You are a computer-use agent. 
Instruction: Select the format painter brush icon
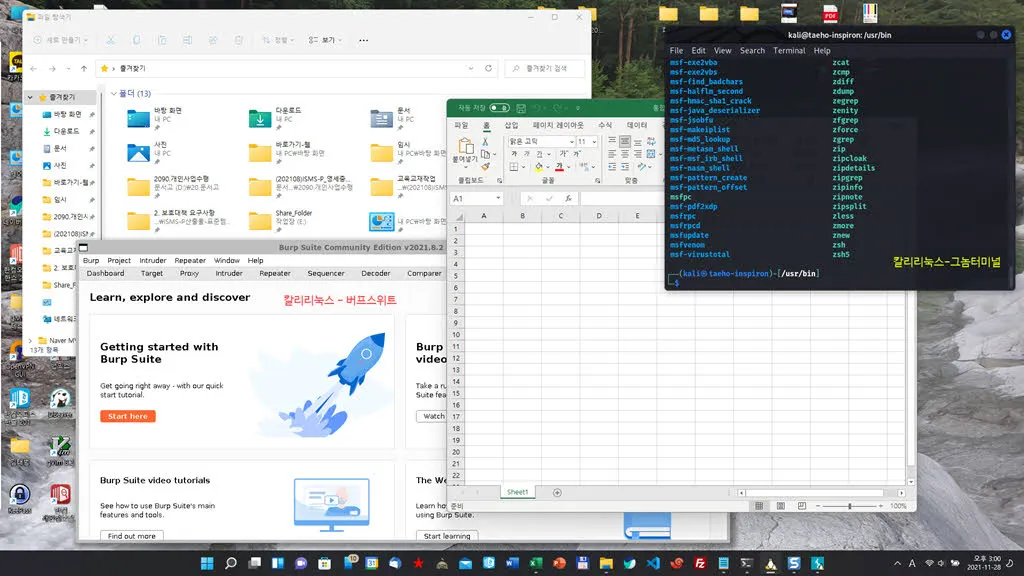[x=485, y=167]
